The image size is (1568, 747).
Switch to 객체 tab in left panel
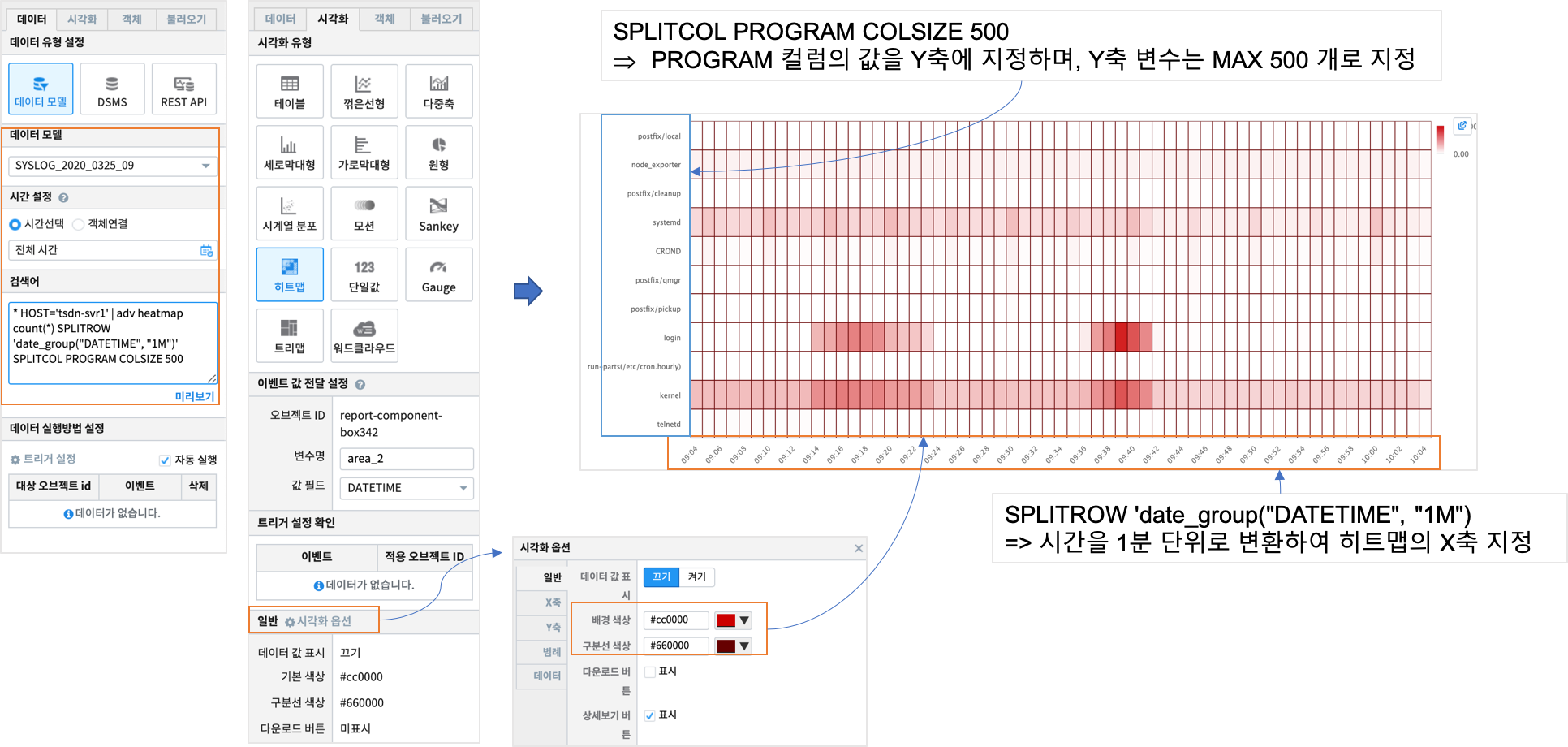[131, 19]
